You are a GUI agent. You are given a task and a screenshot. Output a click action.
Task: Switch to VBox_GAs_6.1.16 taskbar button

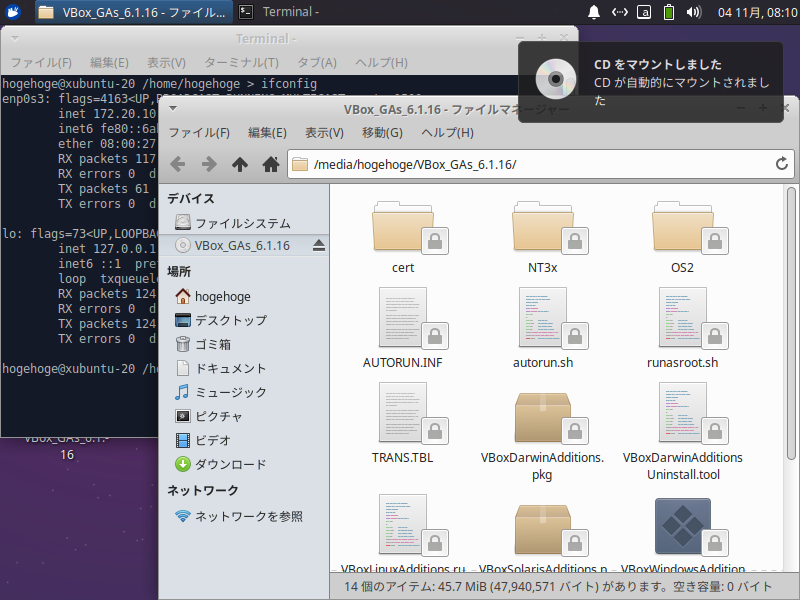tap(134, 12)
